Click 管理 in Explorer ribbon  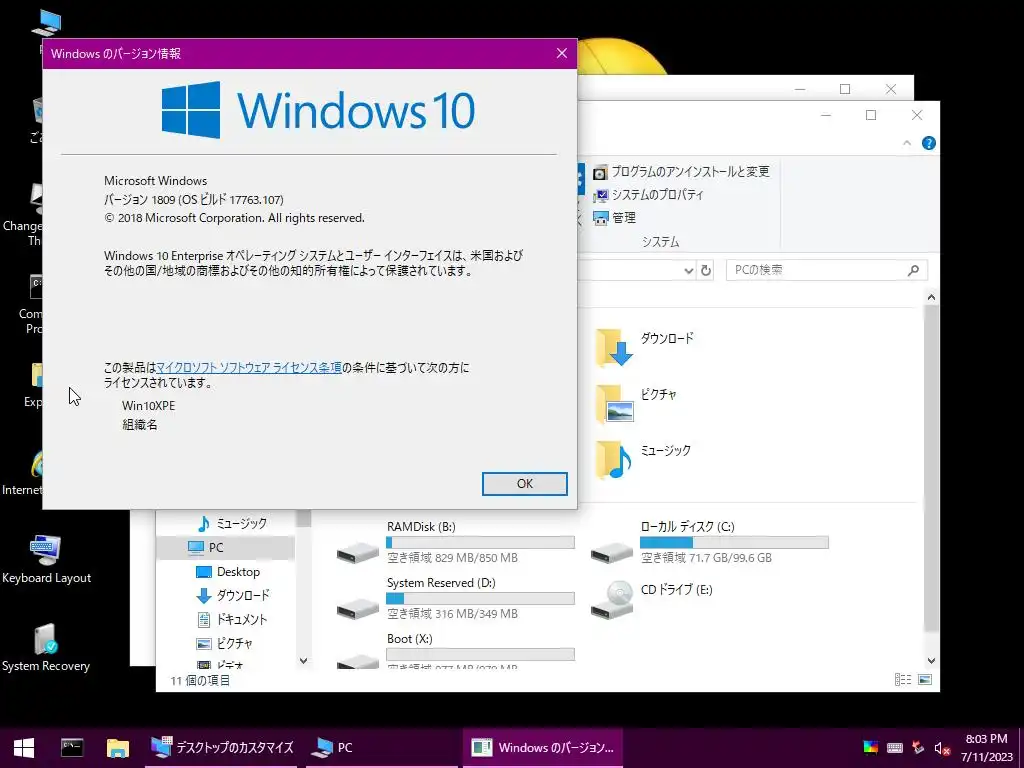point(614,217)
